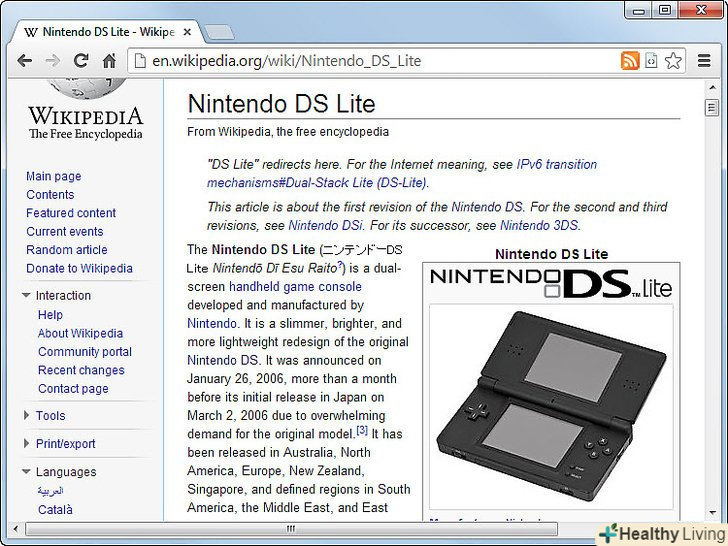The image size is (728, 546).
Task: Click the browser Forward arrow
Action: pos(52,61)
